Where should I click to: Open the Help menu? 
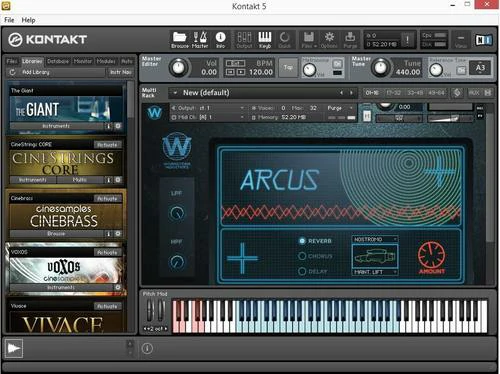point(28,20)
